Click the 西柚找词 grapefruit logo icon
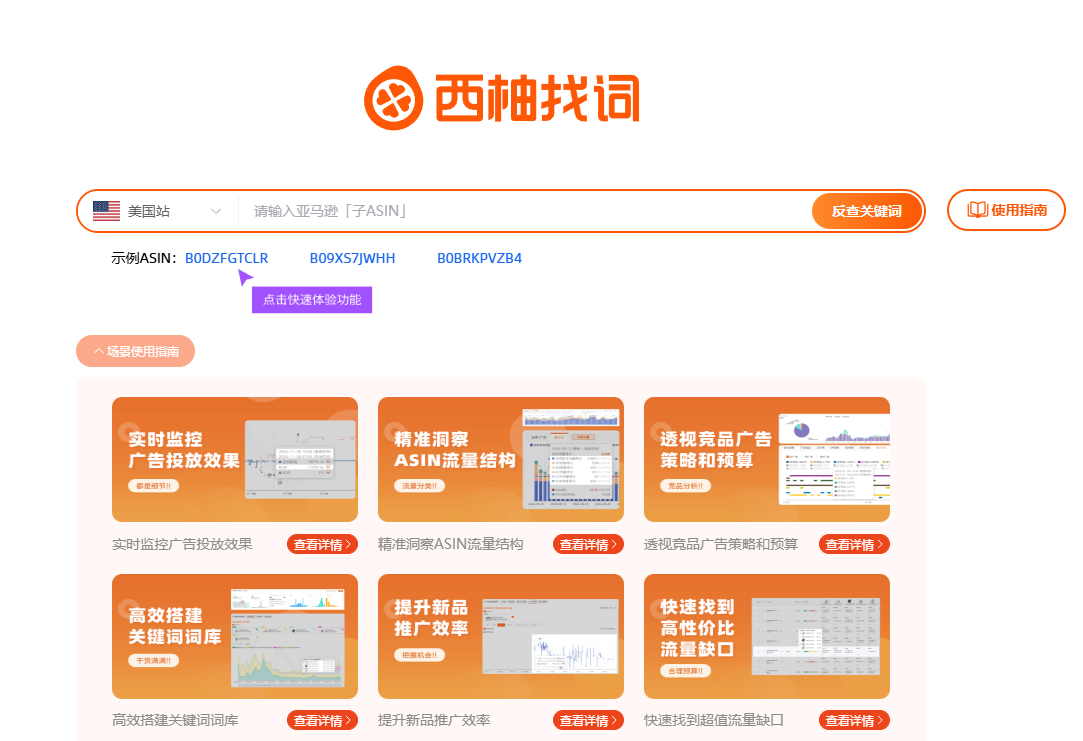This screenshot has height=741, width=1083. 395,98
